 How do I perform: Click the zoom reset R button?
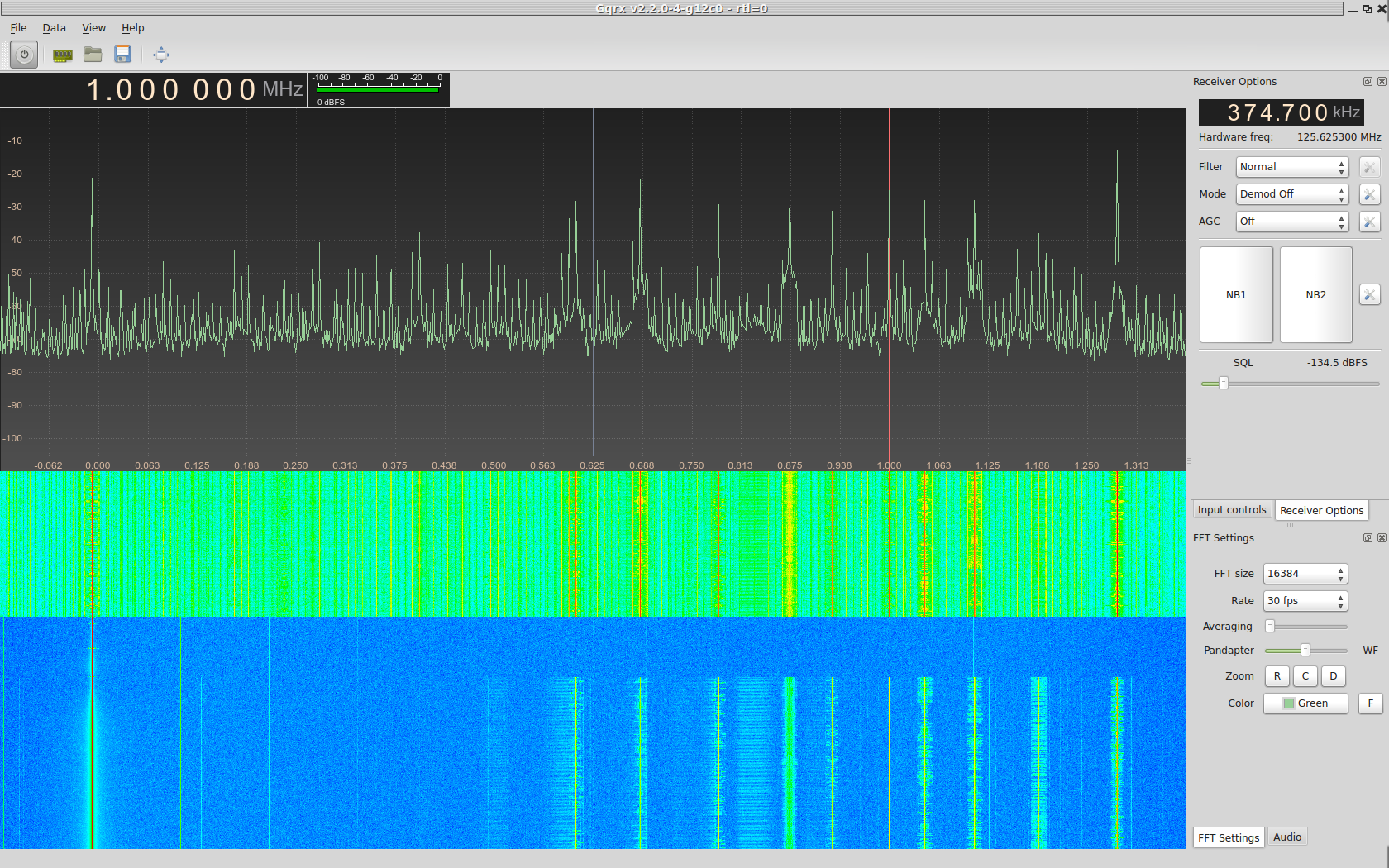pos(1277,676)
